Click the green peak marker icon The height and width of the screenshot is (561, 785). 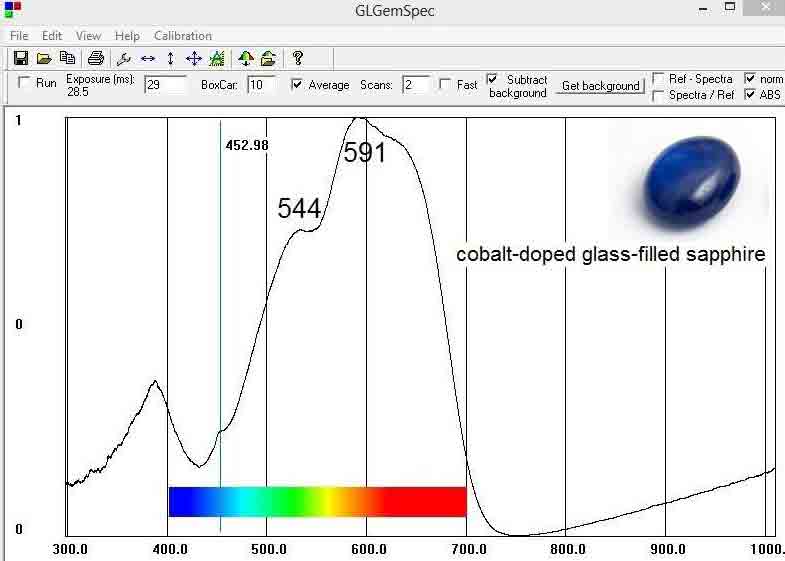click(217, 58)
